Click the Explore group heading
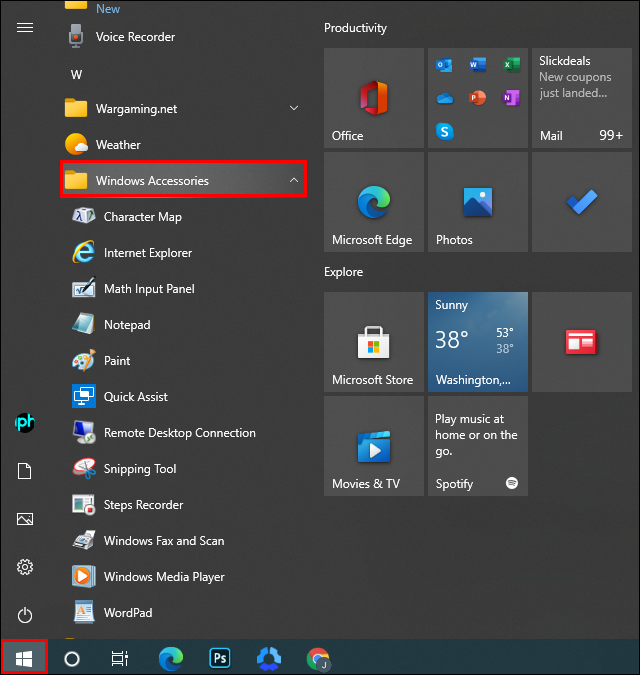640x675 pixels. (x=343, y=272)
